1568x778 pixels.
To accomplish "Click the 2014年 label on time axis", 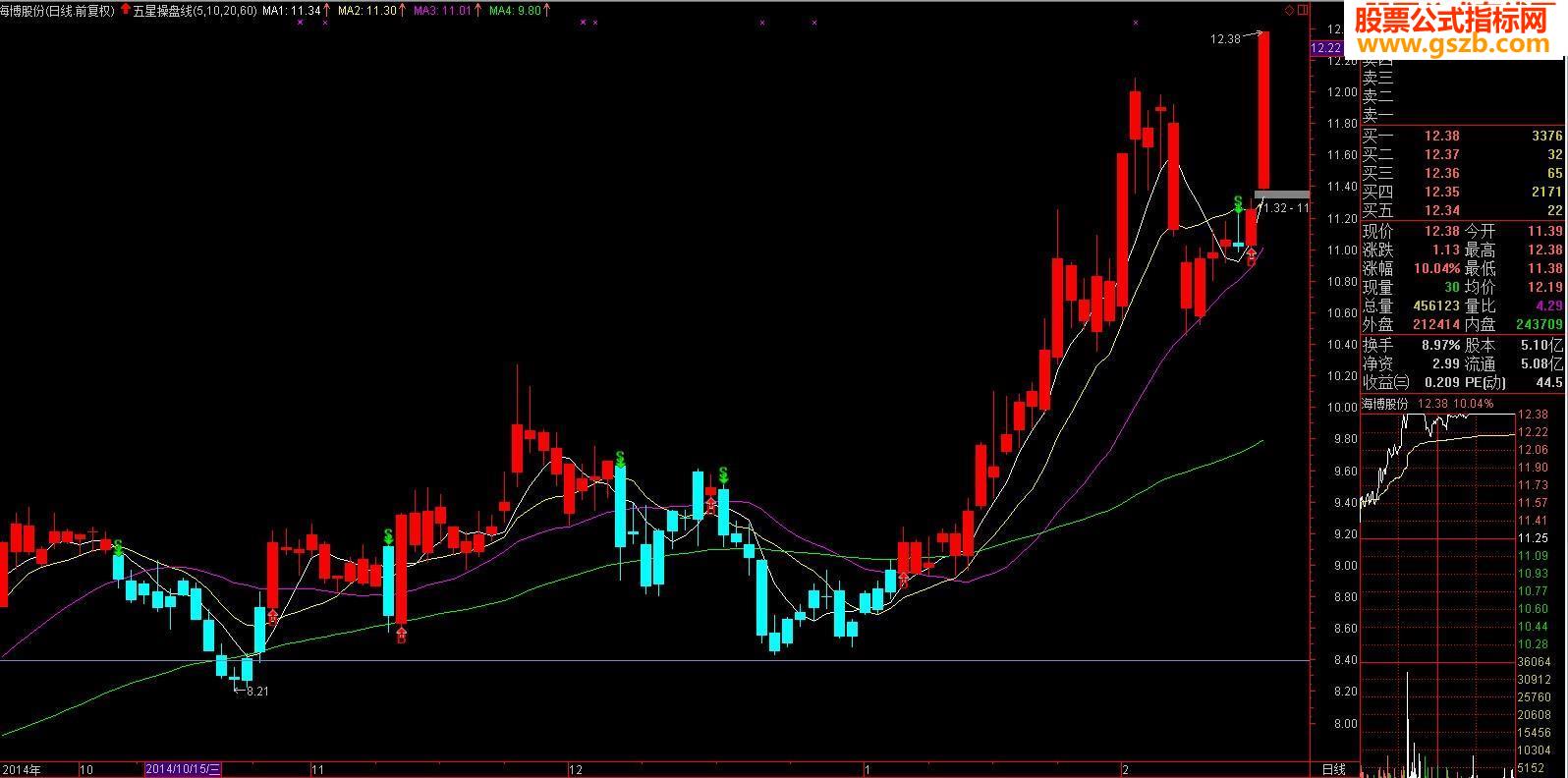I will 23,769.
